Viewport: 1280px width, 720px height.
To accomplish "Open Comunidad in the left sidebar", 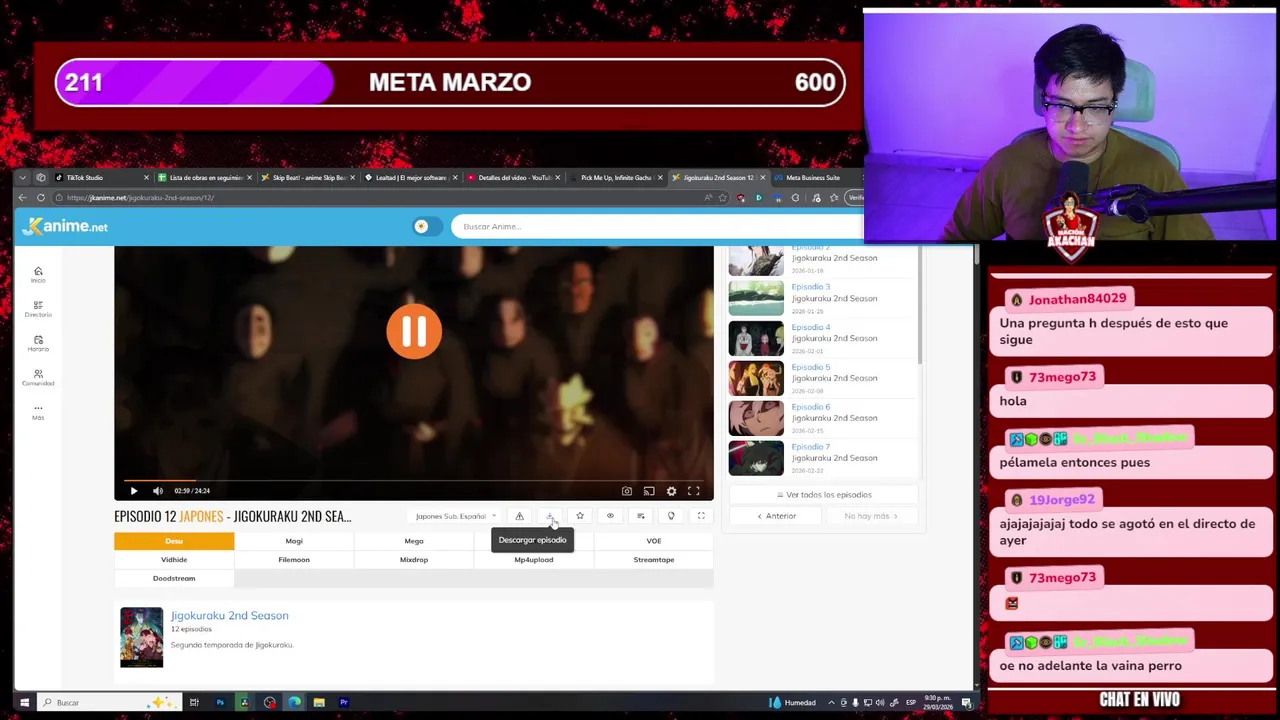I will pos(38,377).
